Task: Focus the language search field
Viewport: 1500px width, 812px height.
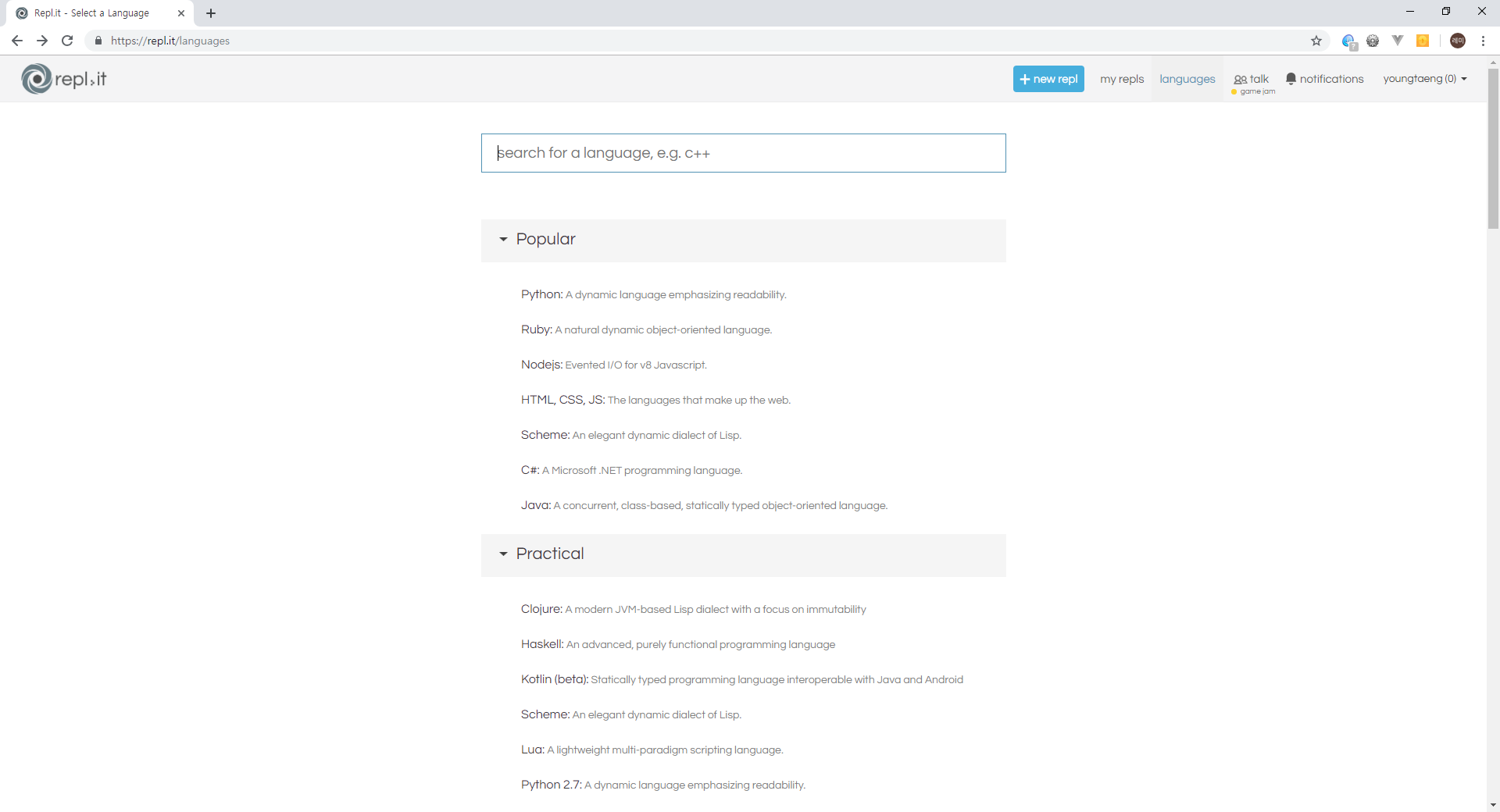Action: point(743,153)
